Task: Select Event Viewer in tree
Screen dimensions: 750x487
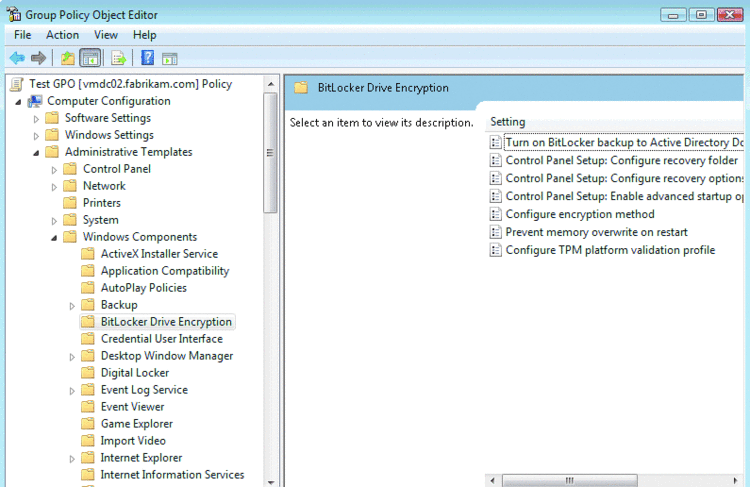Action: [x=132, y=407]
